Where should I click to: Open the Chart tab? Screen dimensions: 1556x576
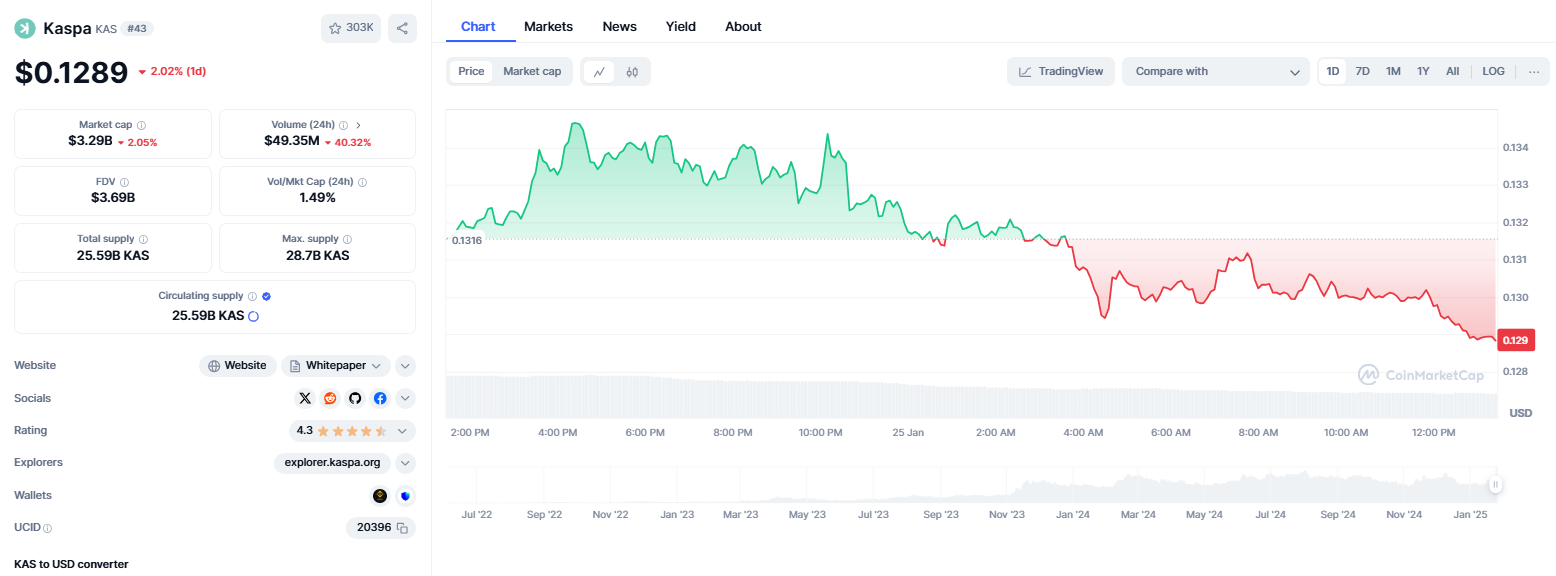(x=478, y=26)
